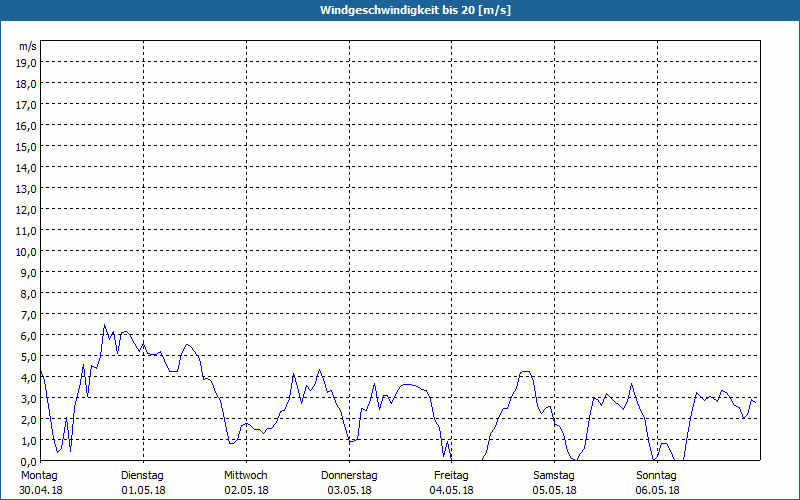Click the 12,0 axis label
Screen dimensions: 800x500
[27, 210]
